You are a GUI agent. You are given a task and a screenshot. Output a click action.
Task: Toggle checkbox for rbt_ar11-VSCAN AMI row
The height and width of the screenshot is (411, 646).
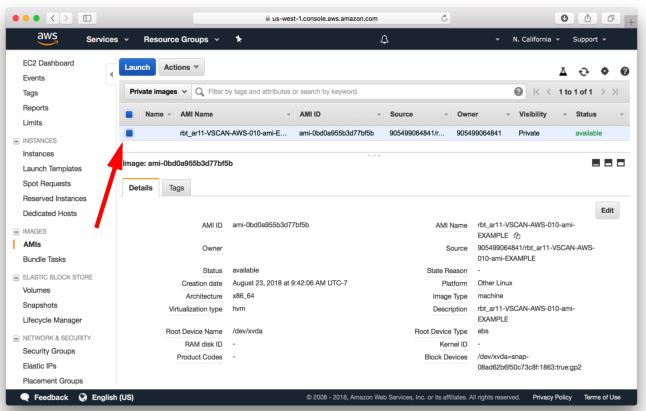[x=129, y=133]
